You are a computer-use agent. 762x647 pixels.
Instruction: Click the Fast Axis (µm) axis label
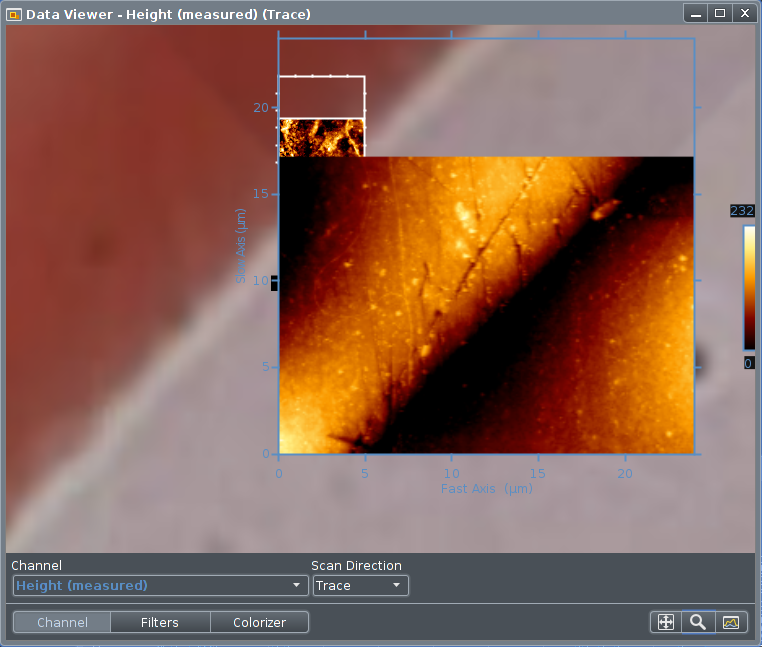pyautogui.click(x=486, y=489)
